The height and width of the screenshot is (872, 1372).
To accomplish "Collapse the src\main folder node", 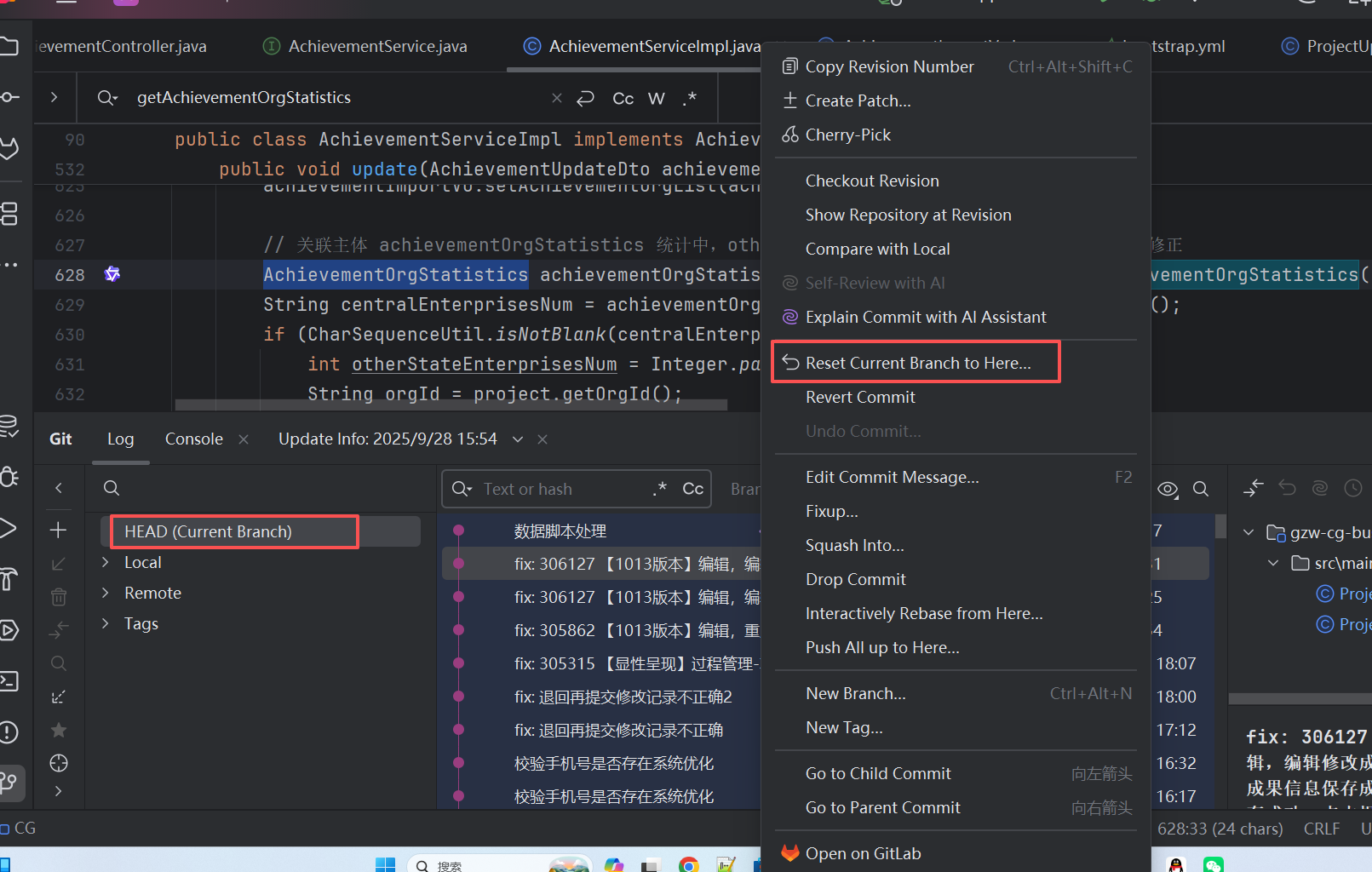I will [x=1273, y=563].
